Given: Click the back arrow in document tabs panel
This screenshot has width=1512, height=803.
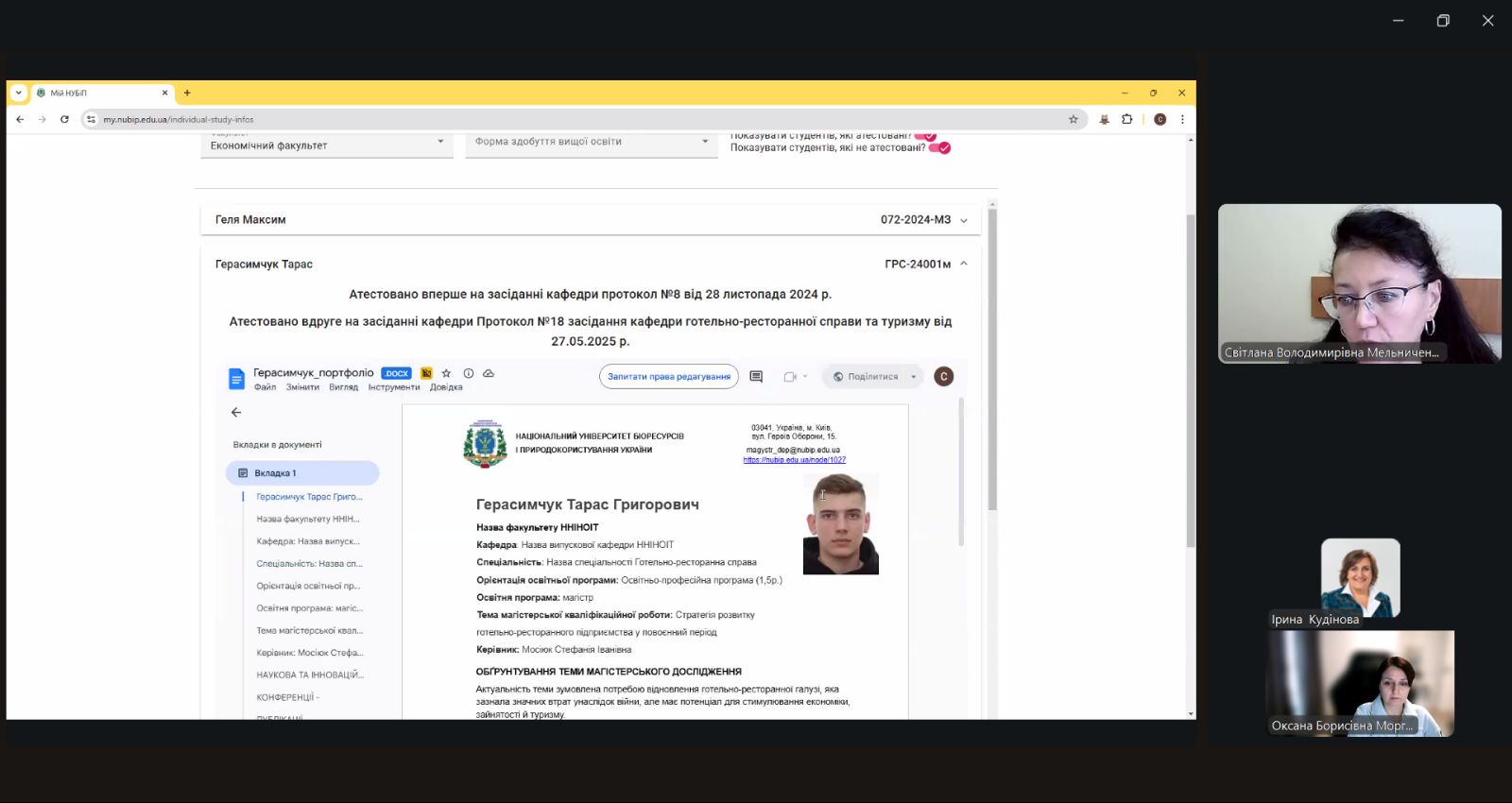Looking at the screenshot, I should (236, 412).
